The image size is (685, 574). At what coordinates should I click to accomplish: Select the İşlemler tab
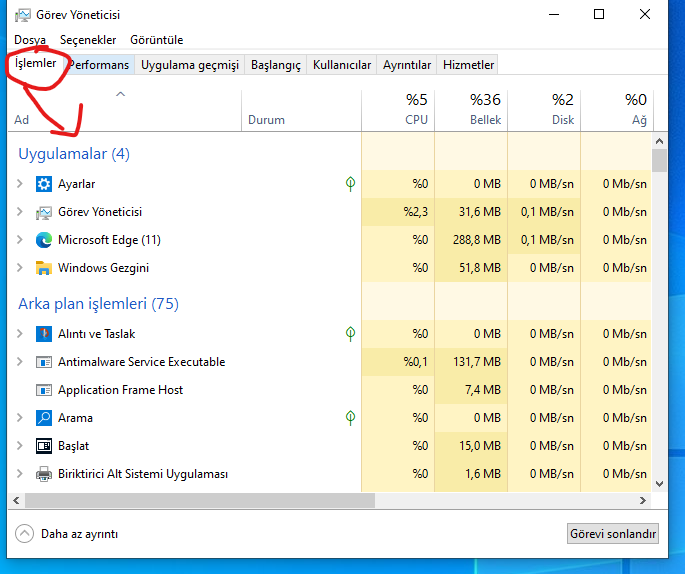click(35, 63)
